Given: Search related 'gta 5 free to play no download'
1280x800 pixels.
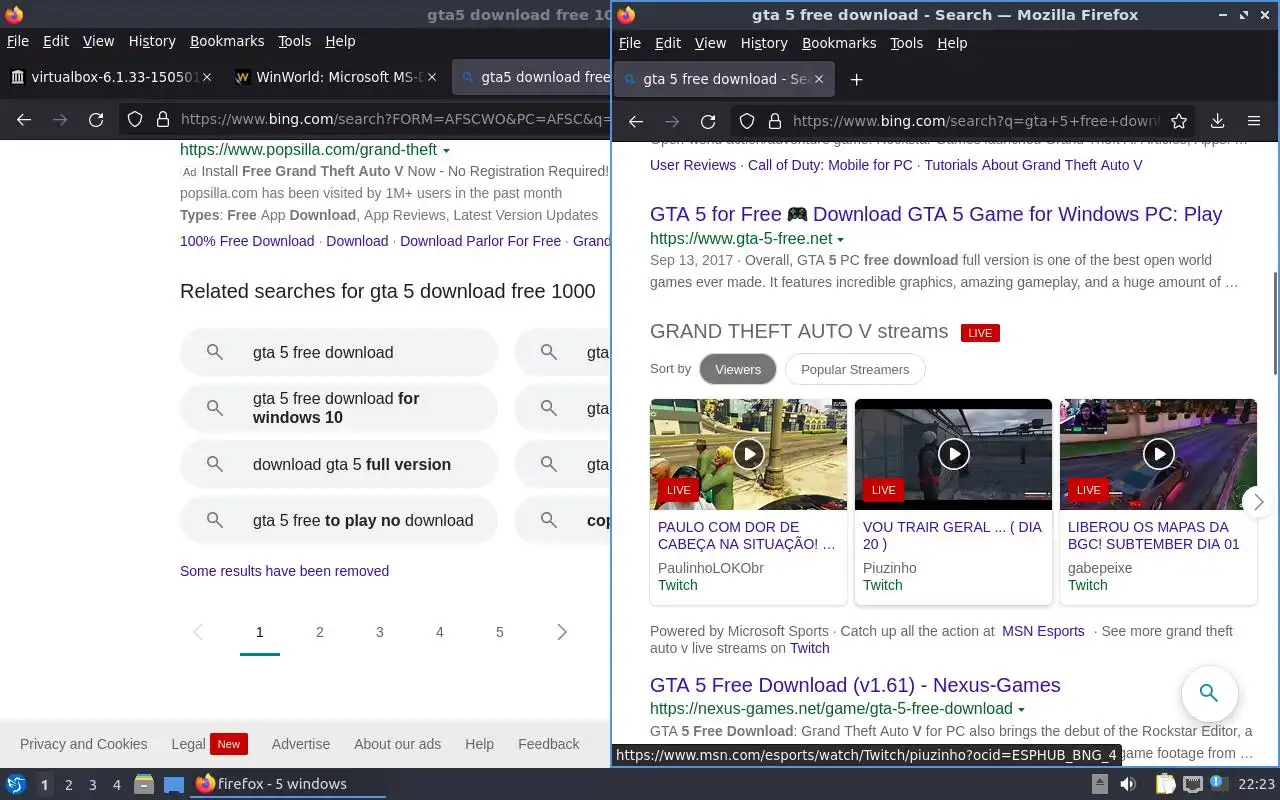Looking at the screenshot, I should 339,520.
